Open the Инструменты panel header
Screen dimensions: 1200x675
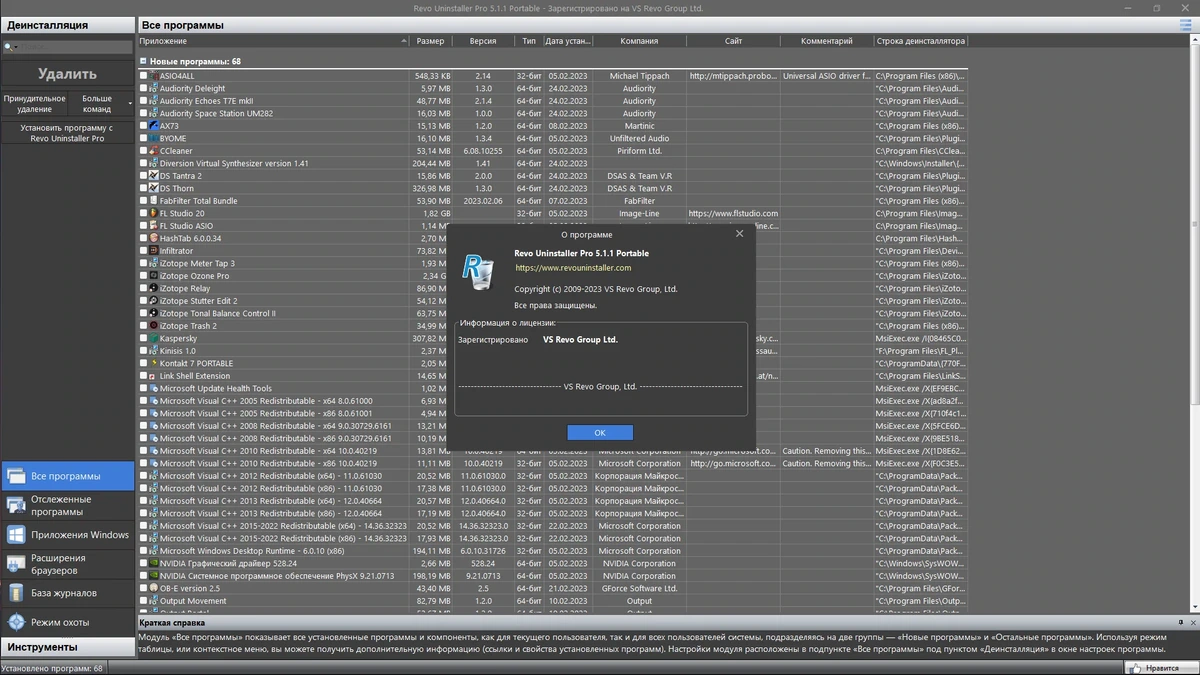pyautogui.click(x=67, y=647)
